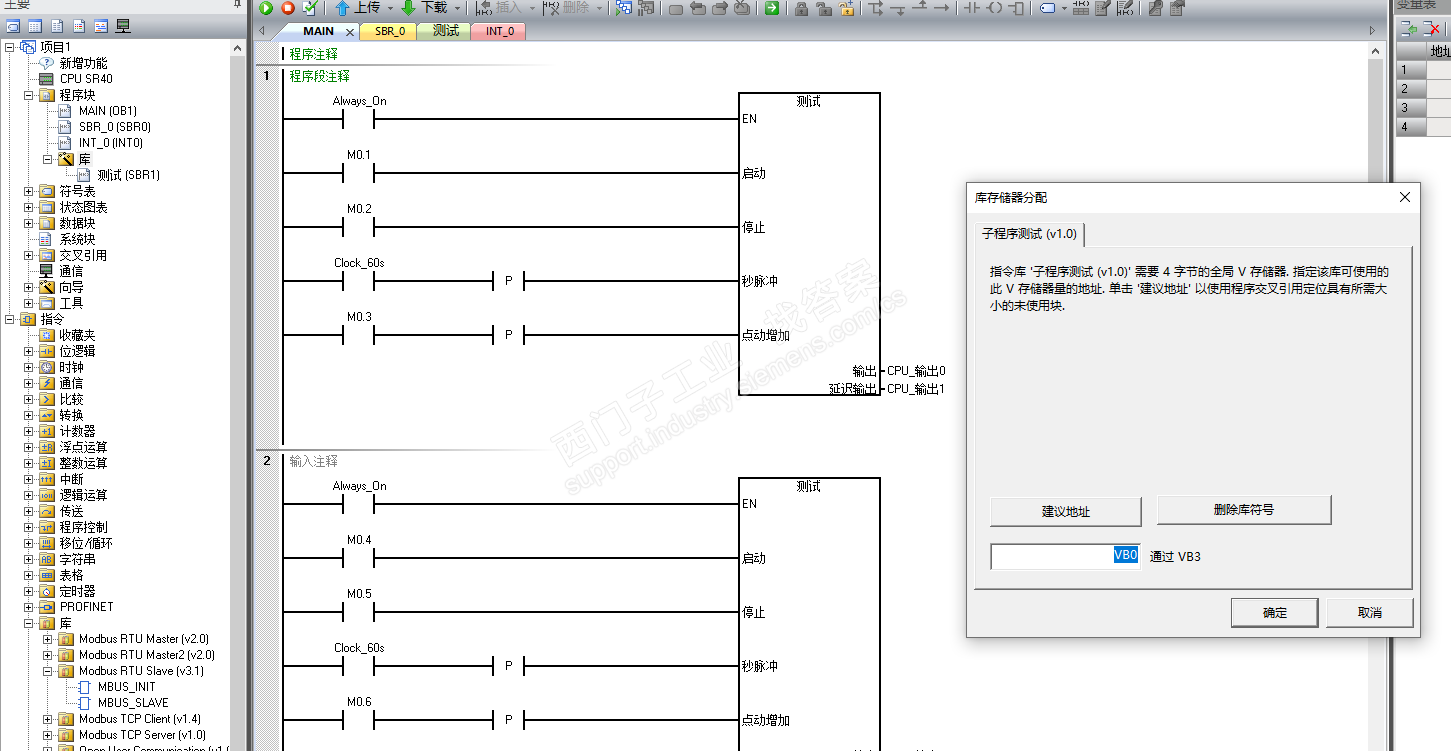Viewport: 1451px width, 751px height.
Task: Select INT_0 (INT0) in the project tree
Action: [111, 143]
